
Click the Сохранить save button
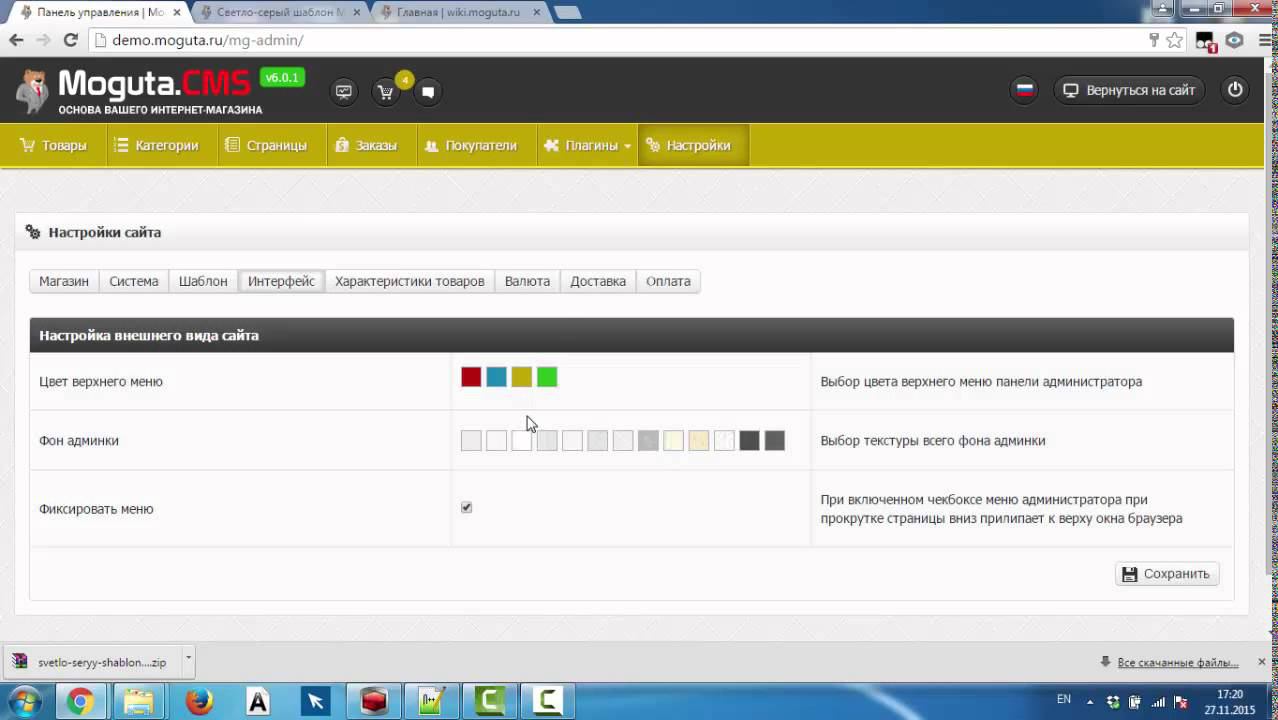[1167, 574]
